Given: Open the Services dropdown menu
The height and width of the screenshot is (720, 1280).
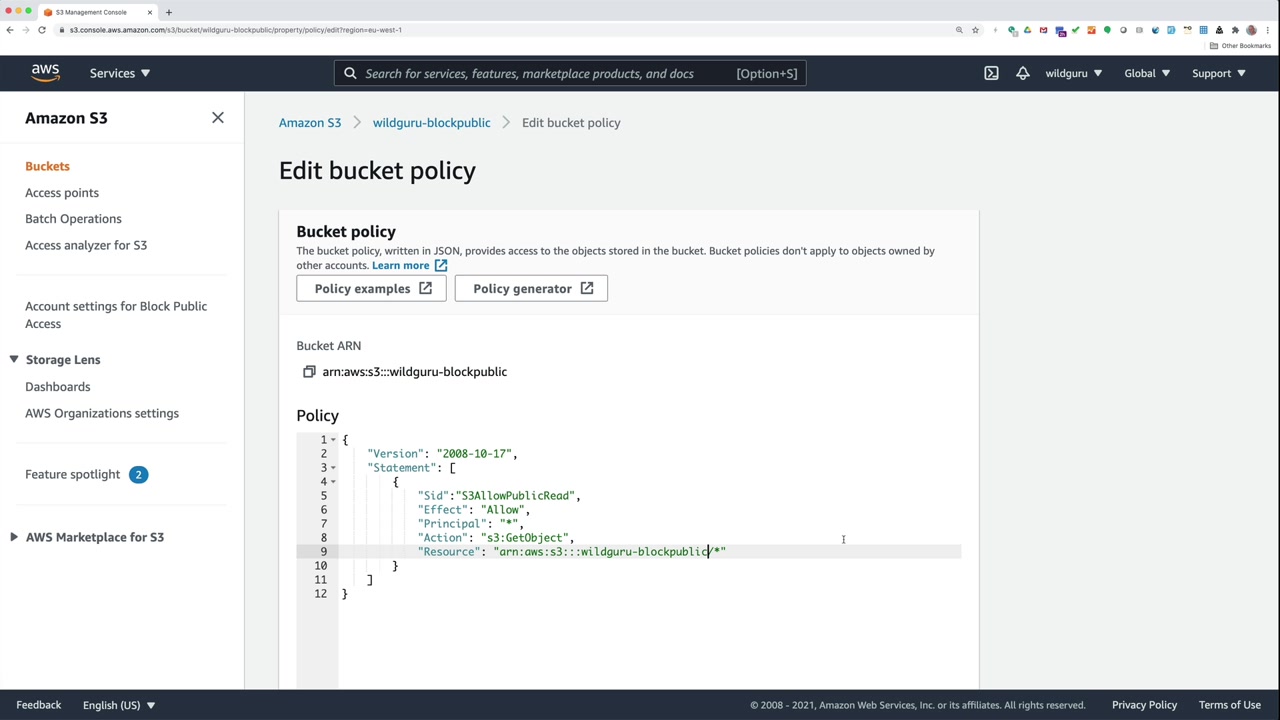Looking at the screenshot, I should click(119, 73).
